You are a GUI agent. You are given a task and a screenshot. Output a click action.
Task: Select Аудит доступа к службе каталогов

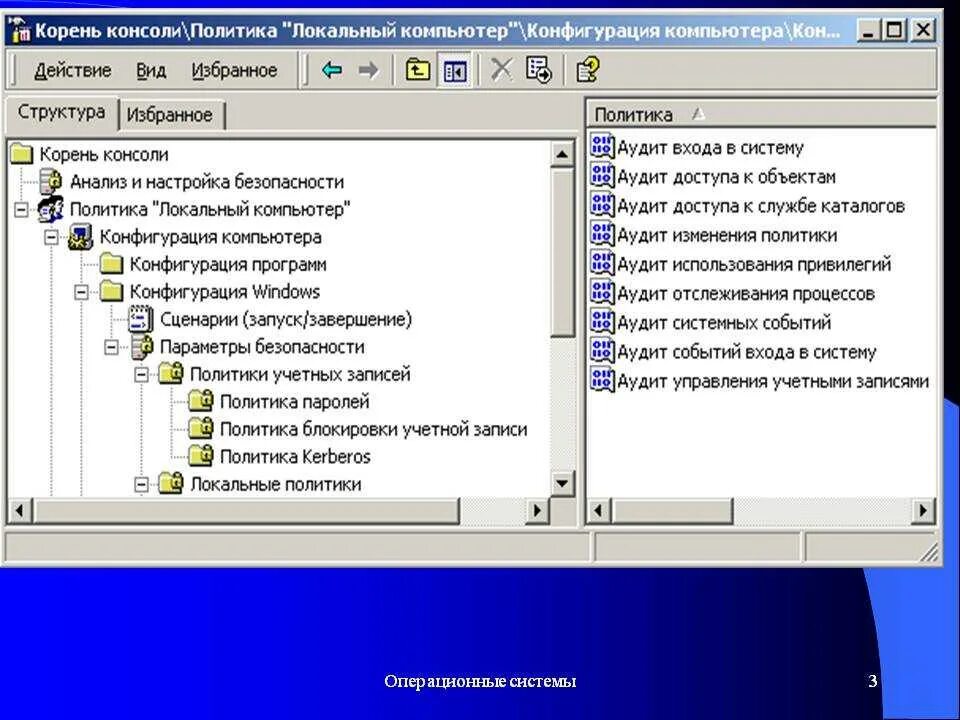pos(760,206)
